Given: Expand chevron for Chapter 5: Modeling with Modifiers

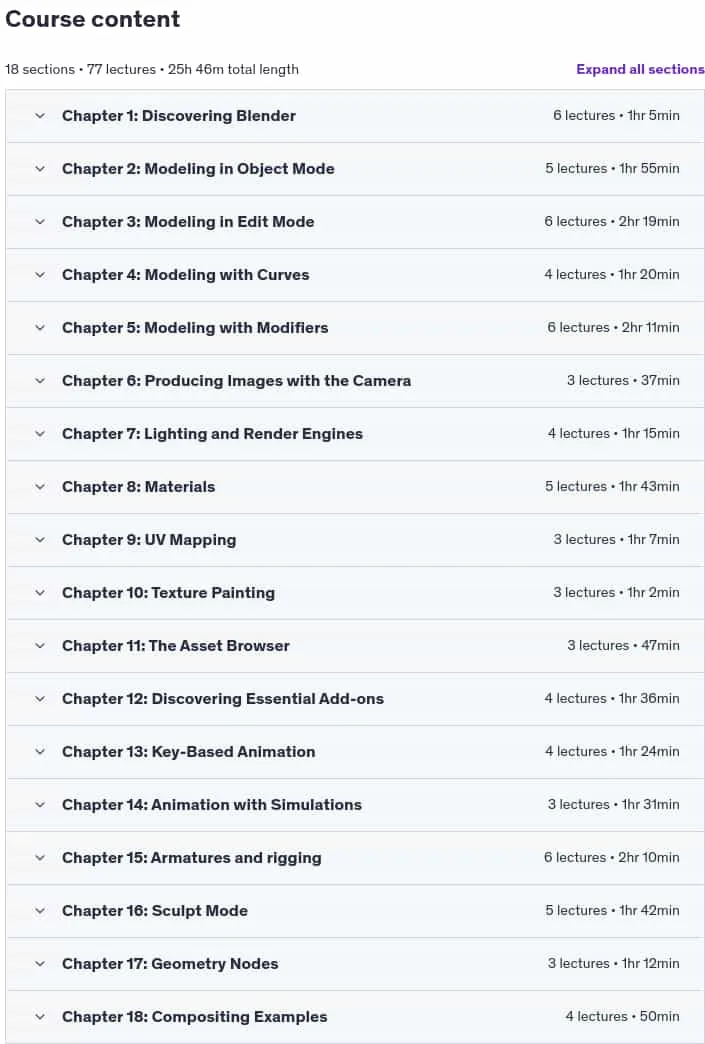Looking at the screenshot, I should click(x=40, y=328).
